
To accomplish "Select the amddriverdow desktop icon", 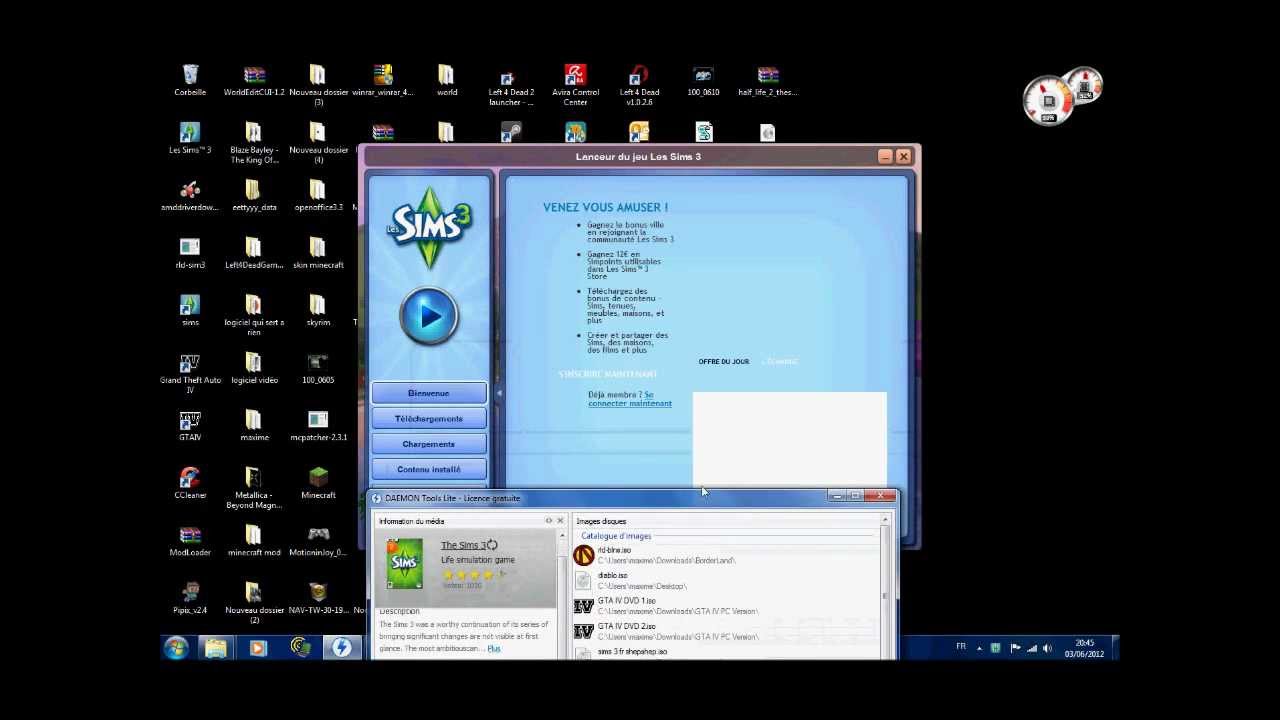I will 190,196.
